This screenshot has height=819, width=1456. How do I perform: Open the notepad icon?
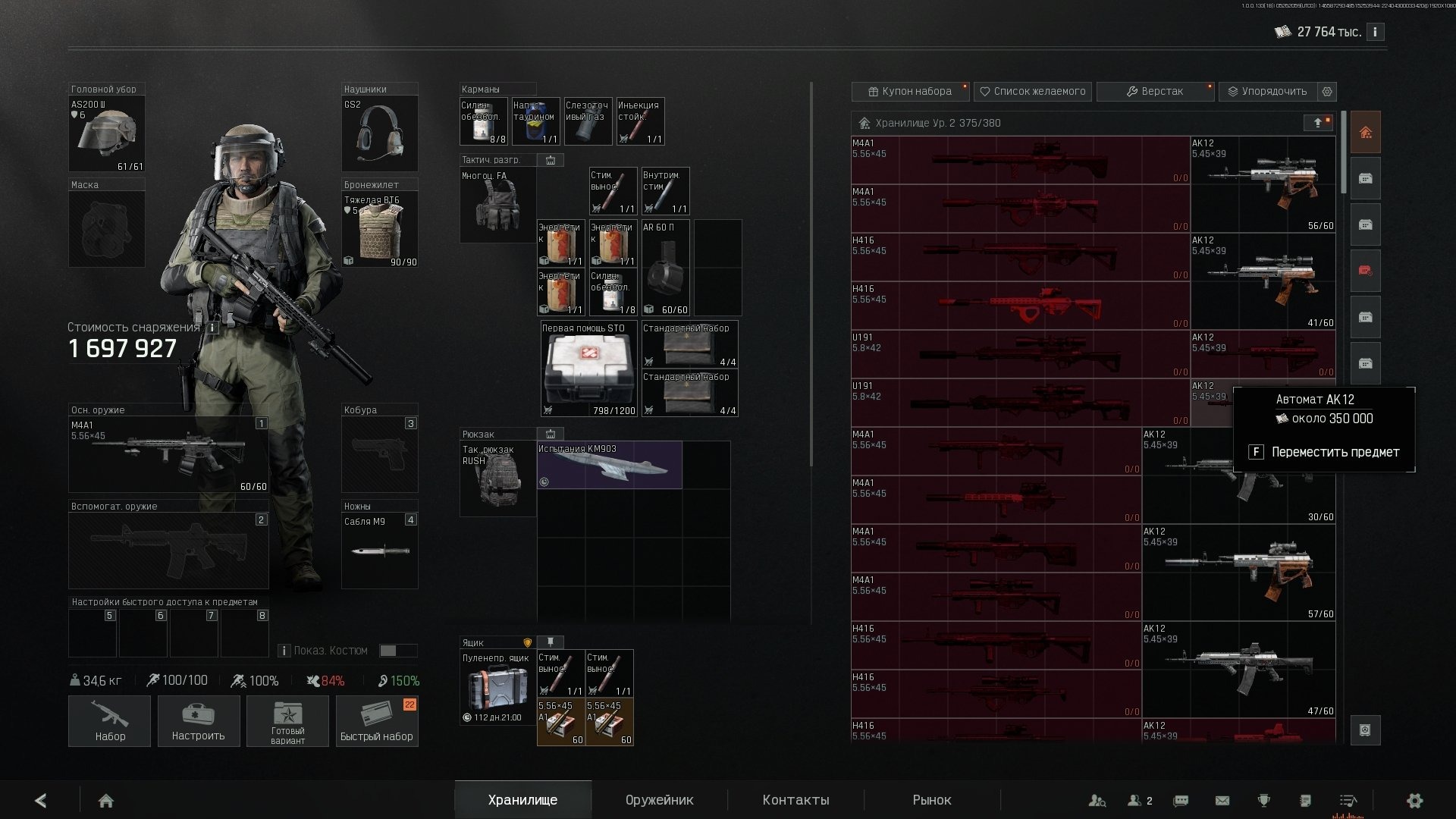[1305, 800]
